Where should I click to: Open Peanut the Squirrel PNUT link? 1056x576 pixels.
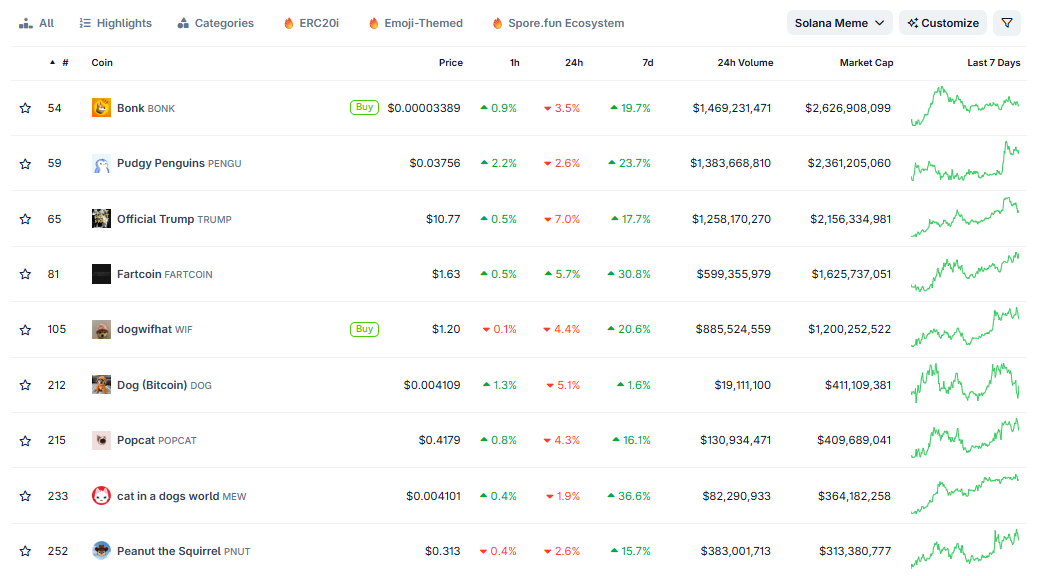pos(183,551)
